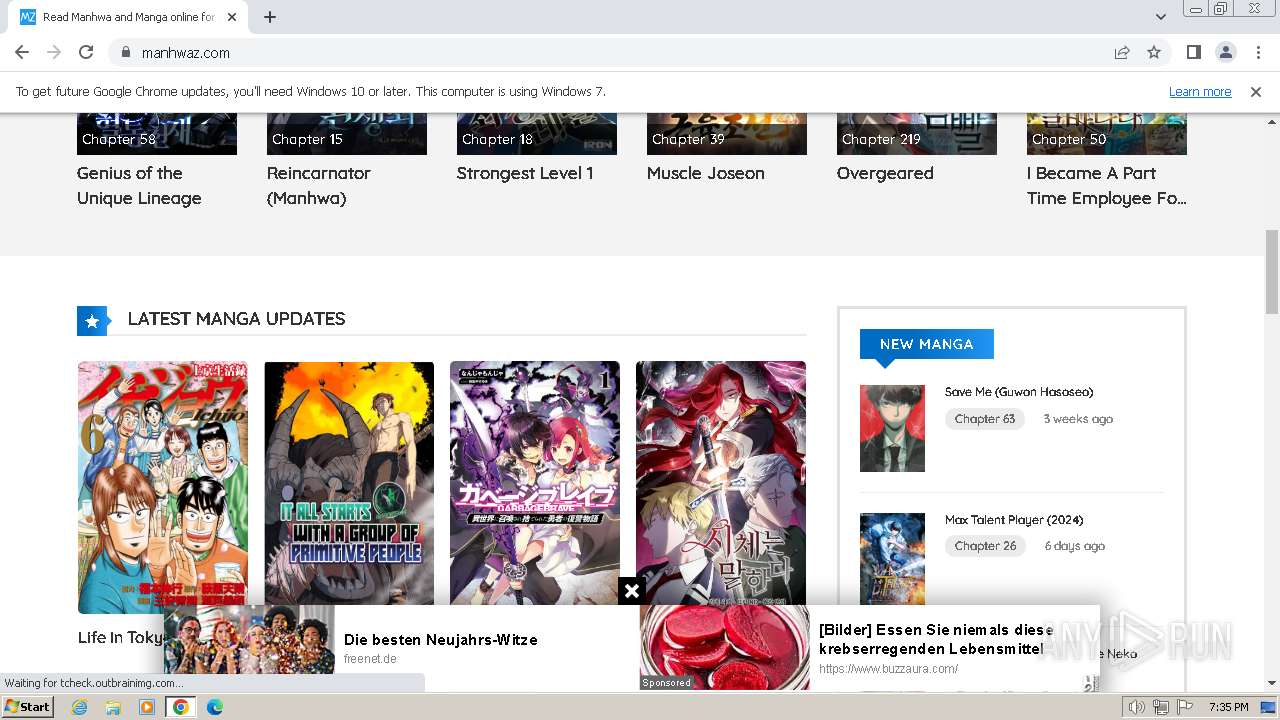Close the manhwaz browser tab

coord(232,17)
